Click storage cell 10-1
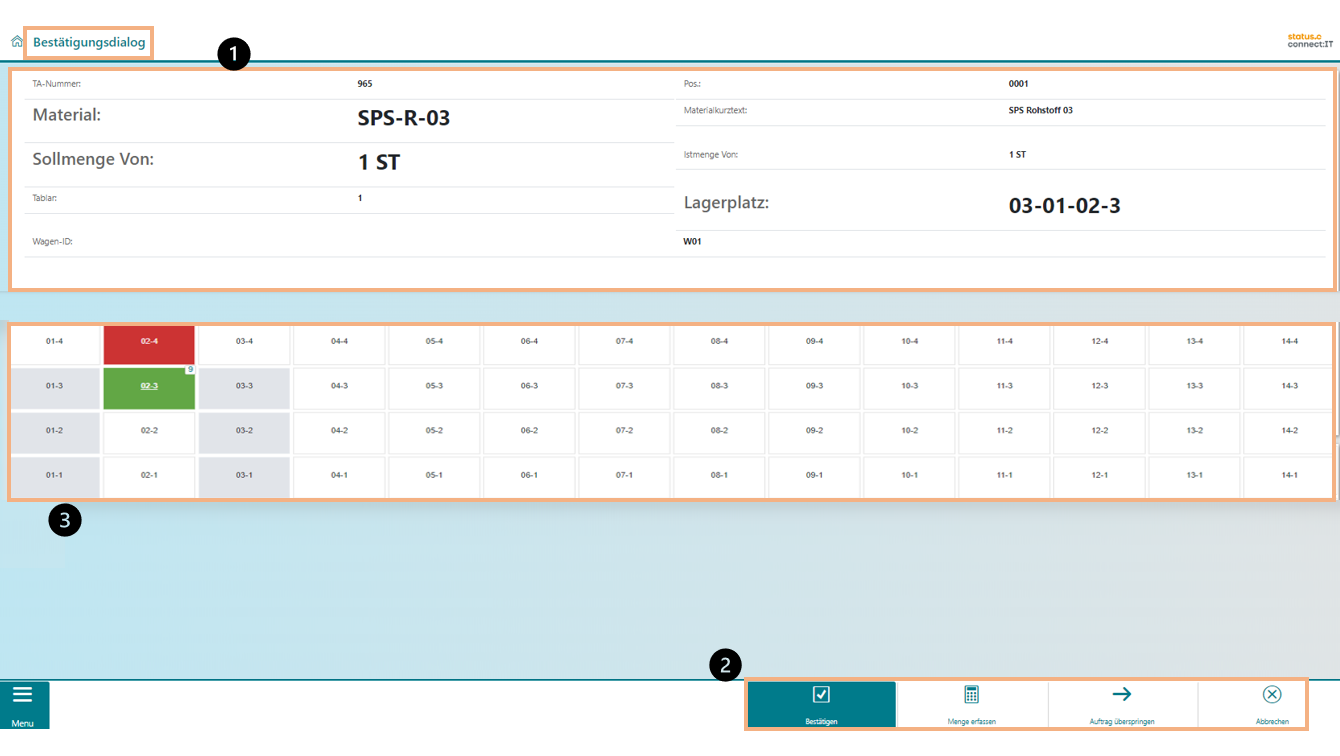The image size is (1340, 756). click(x=909, y=476)
